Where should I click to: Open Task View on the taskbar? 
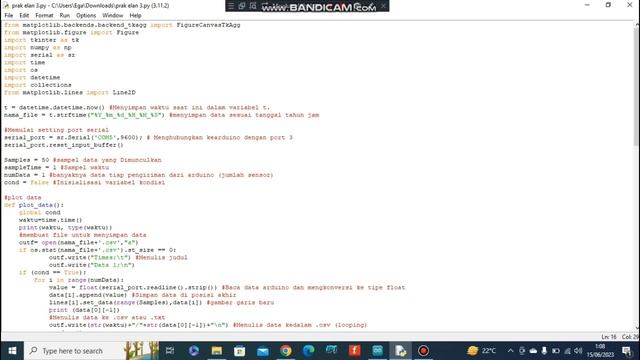[170, 351]
